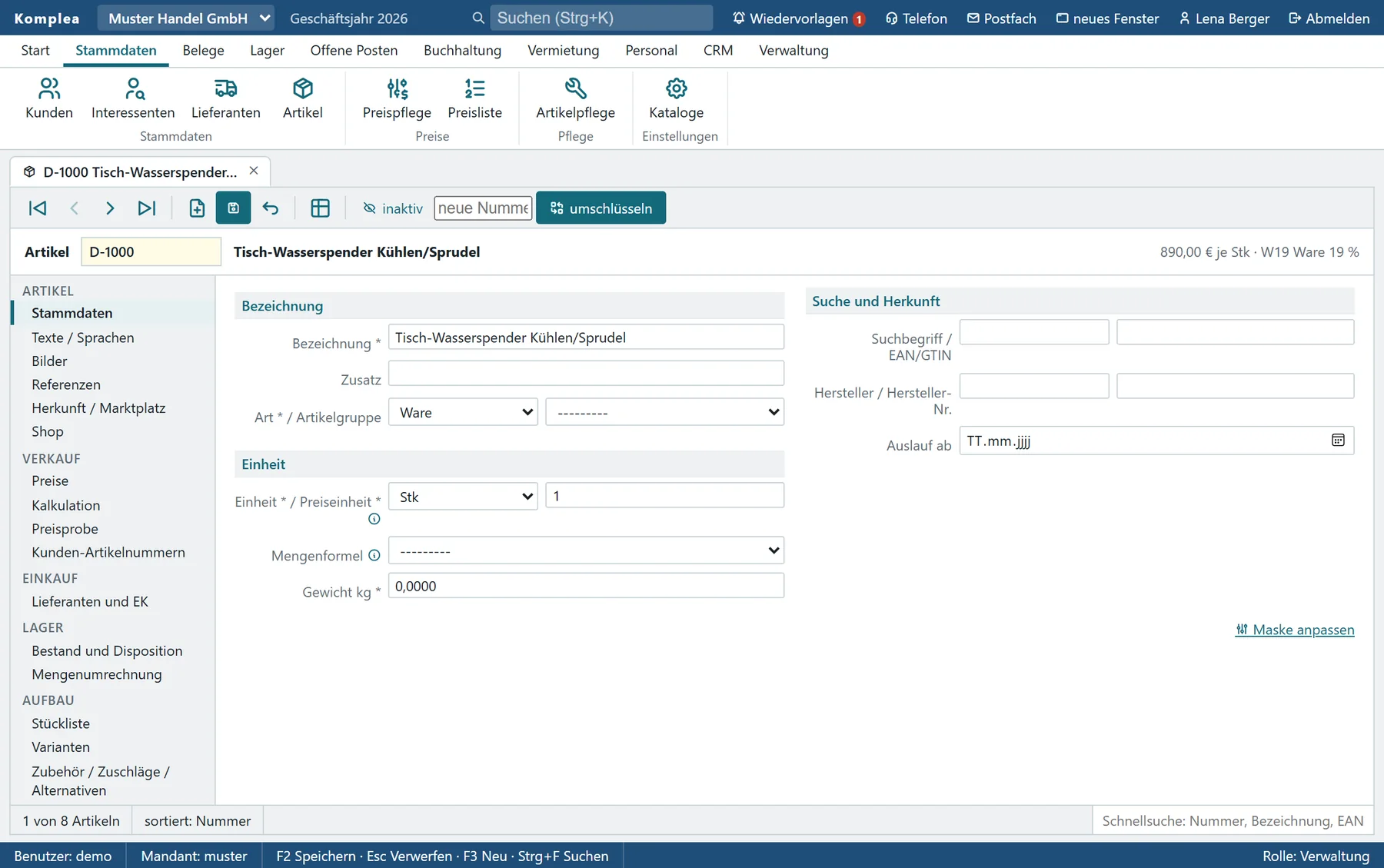Expand the Mengenformel dropdown
This screenshot has height=868, width=1384.
point(586,550)
